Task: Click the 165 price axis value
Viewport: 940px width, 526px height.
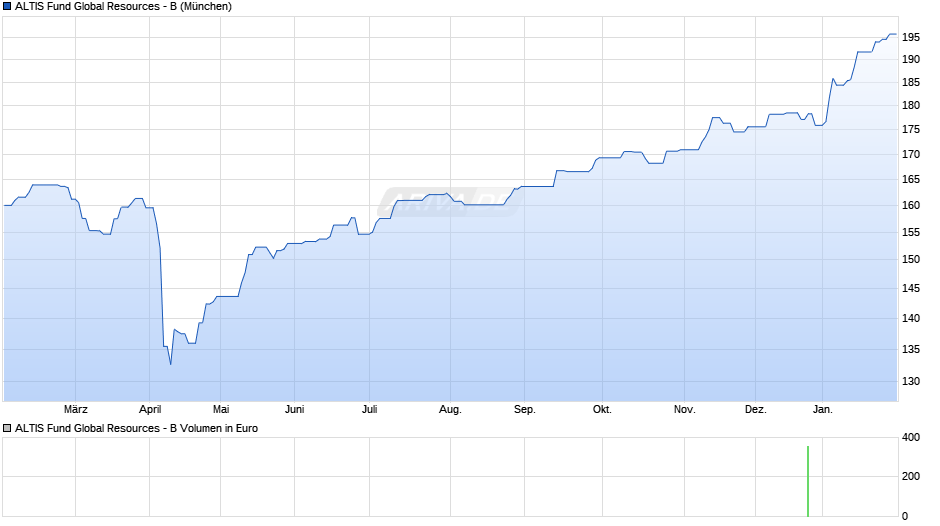Action: click(x=911, y=179)
